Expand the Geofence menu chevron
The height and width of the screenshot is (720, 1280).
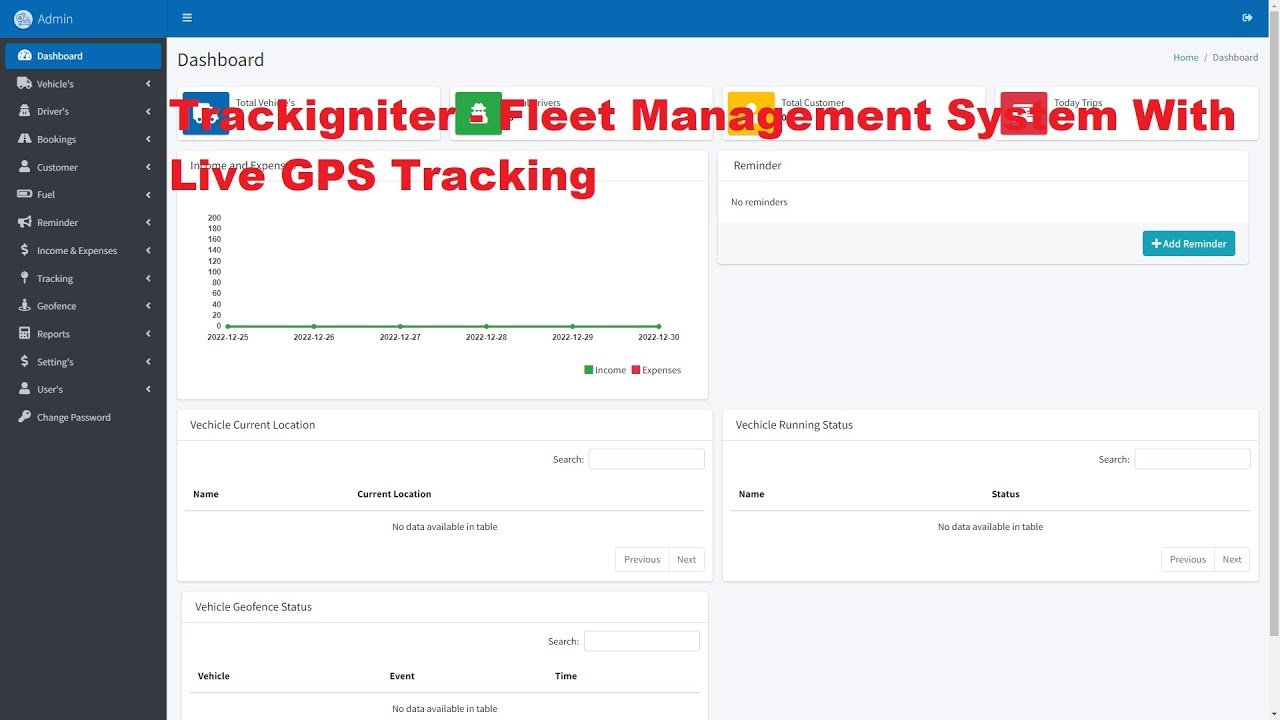pos(148,306)
